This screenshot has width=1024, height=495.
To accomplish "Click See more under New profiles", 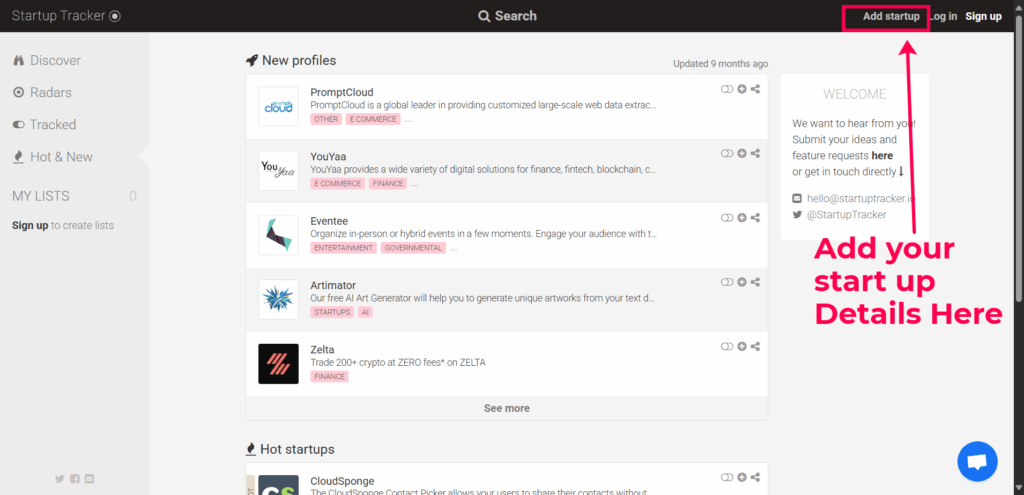I will click(507, 408).
